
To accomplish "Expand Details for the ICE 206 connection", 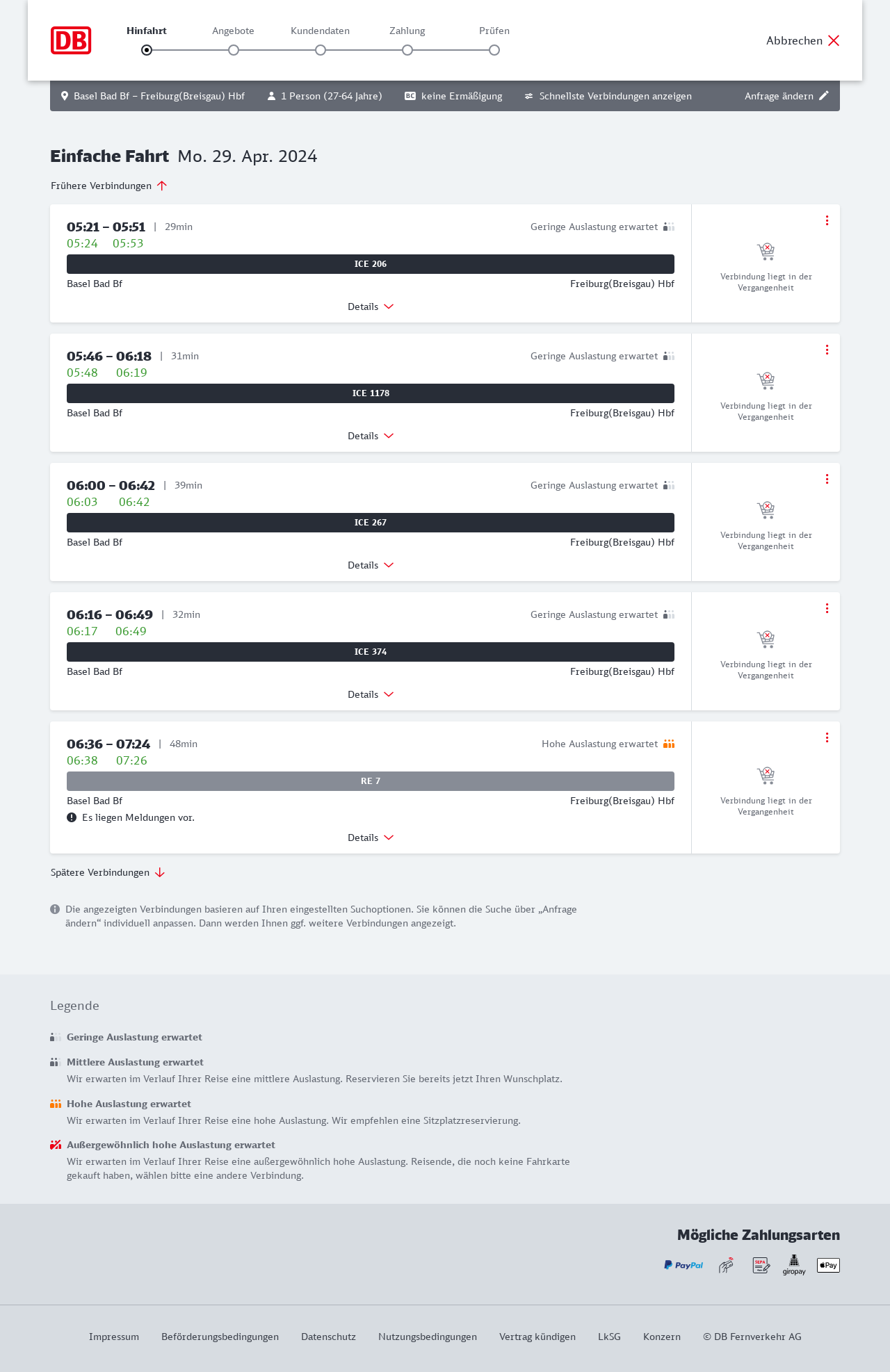I will point(371,307).
